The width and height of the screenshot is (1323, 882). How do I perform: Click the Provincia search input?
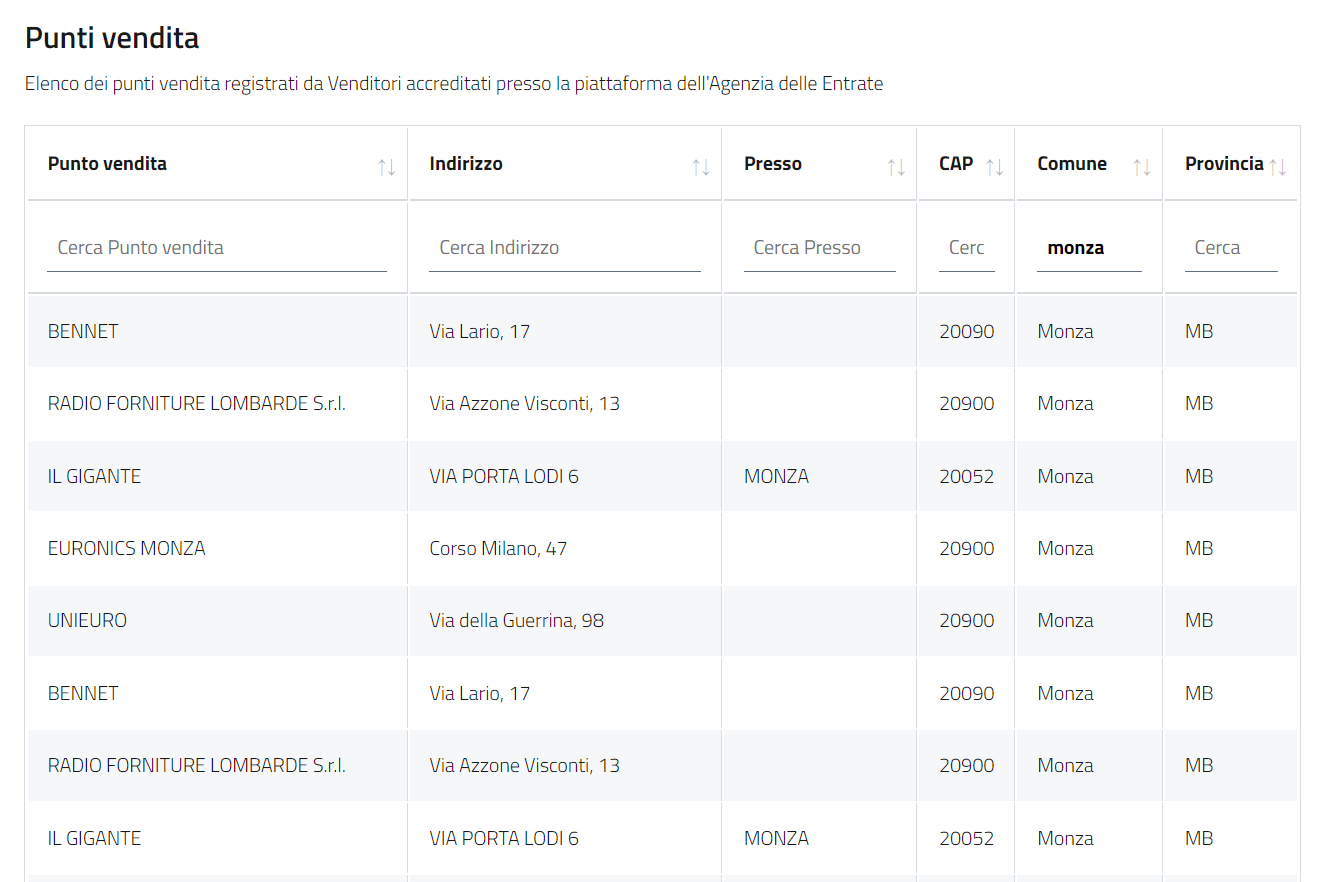[1231, 248]
